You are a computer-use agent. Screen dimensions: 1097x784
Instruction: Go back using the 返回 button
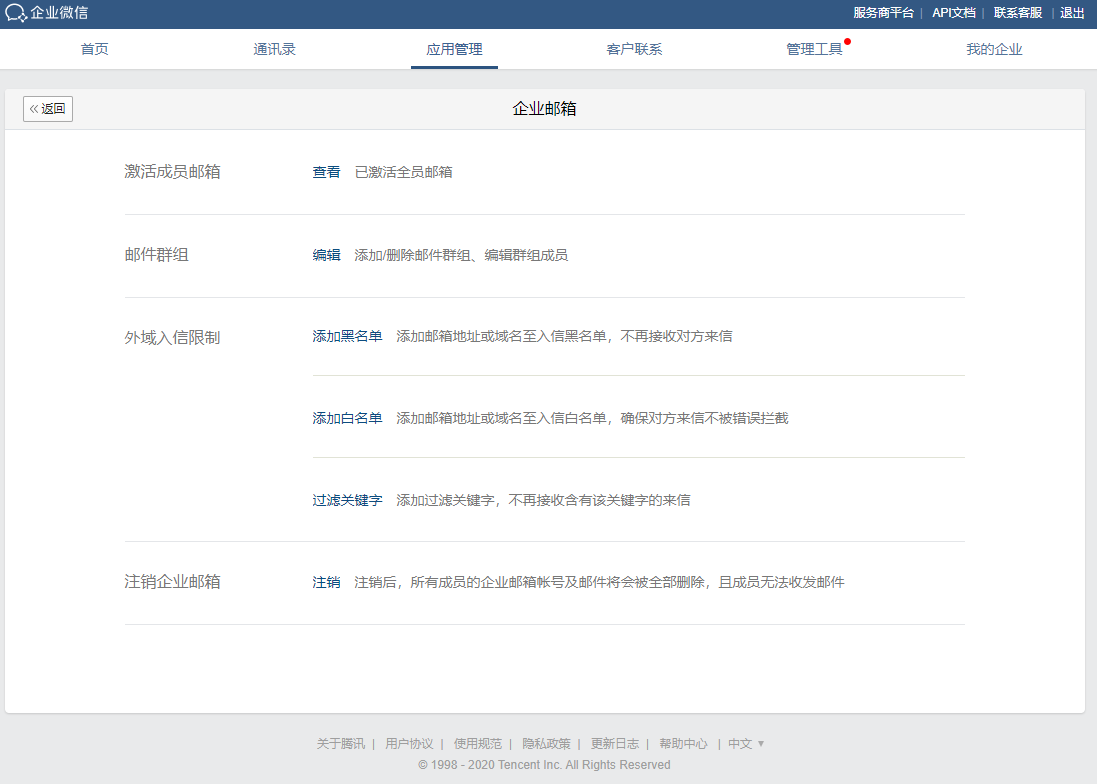tap(48, 109)
